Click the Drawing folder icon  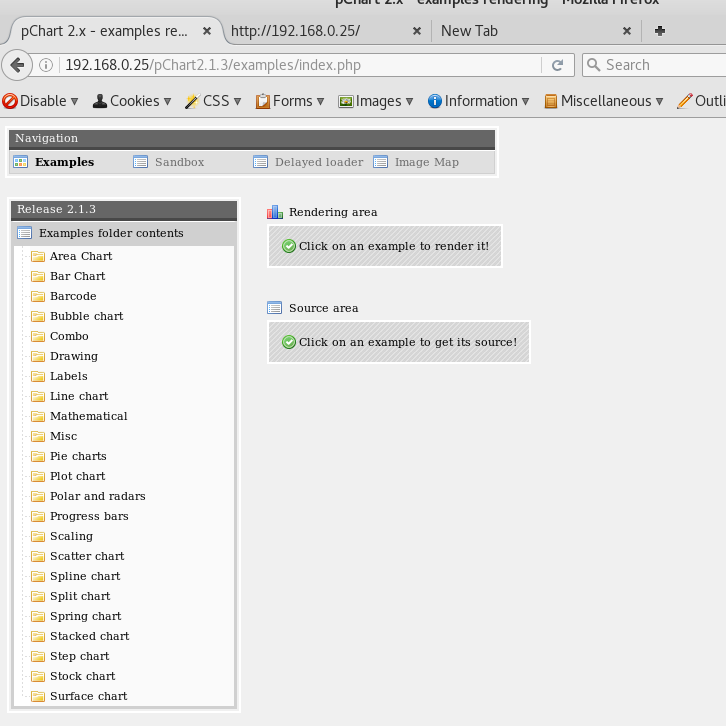pyautogui.click(x=38, y=356)
